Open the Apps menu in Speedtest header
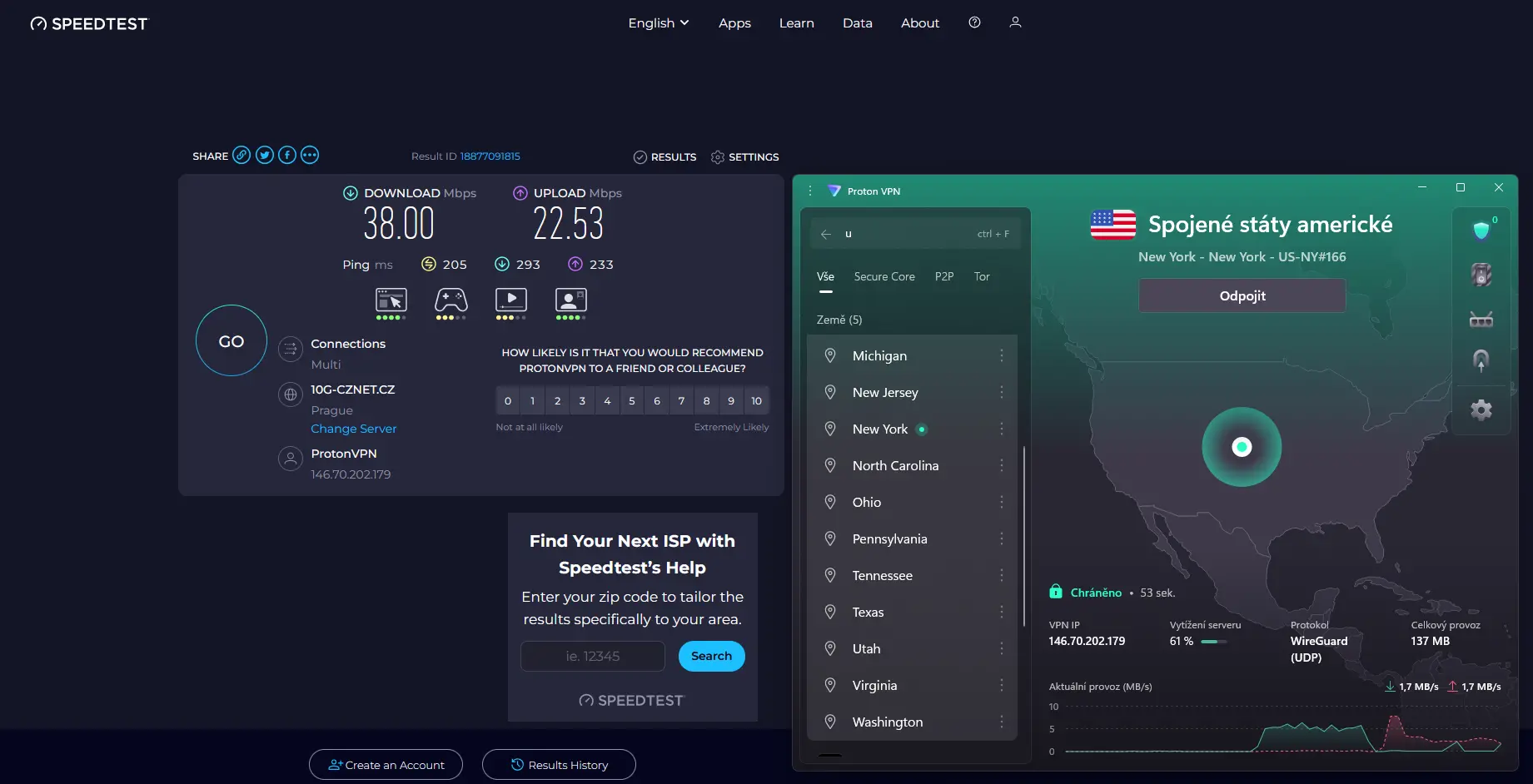 (734, 22)
